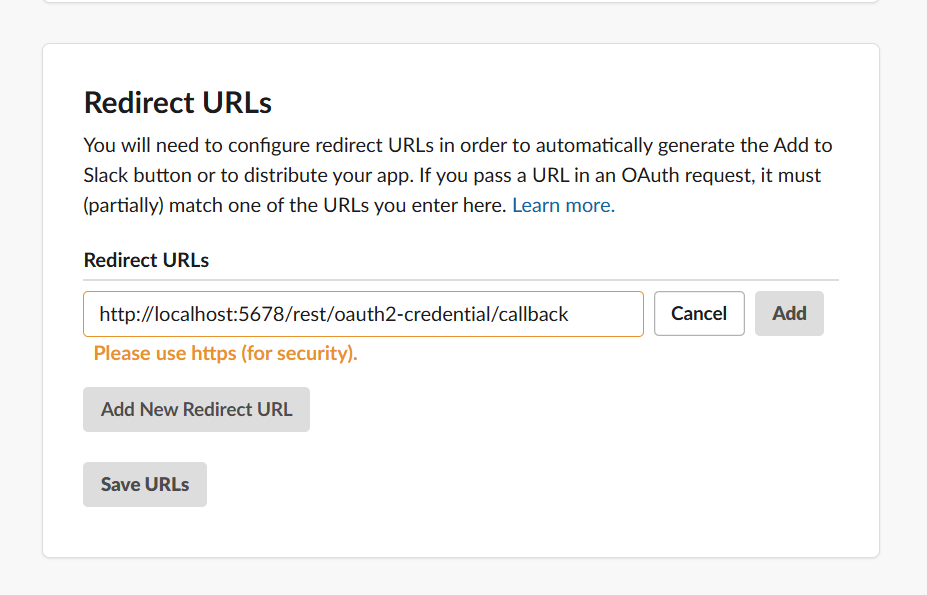Click the https security warning message
The height and width of the screenshot is (595, 927).
tap(224, 353)
